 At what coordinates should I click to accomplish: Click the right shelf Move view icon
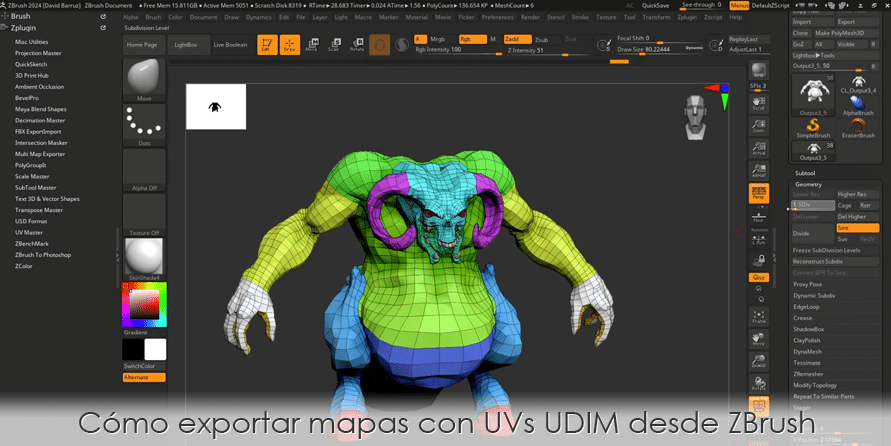click(759, 339)
